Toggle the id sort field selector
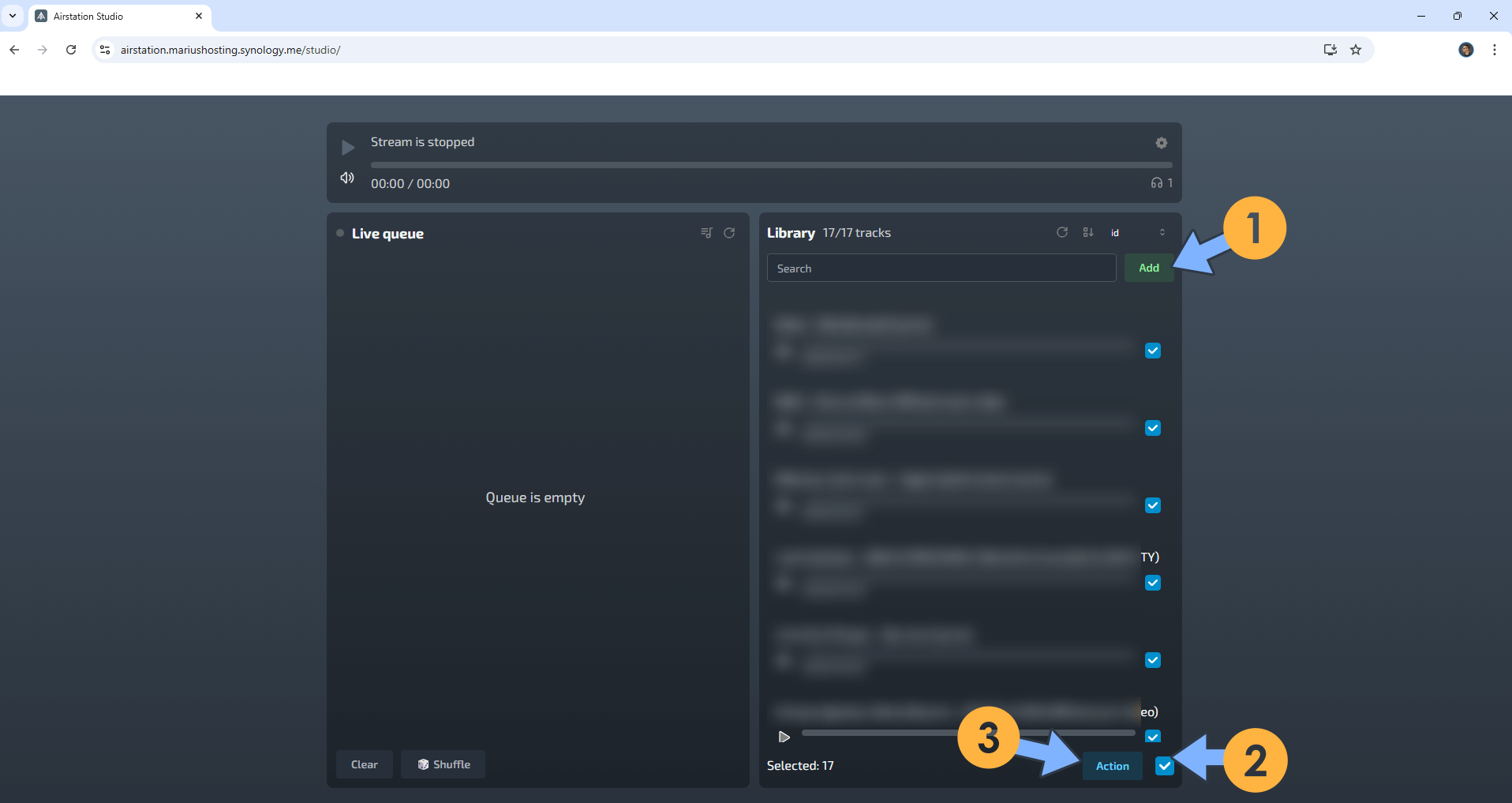Viewport: 1512px width, 803px height. click(x=1115, y=232)
